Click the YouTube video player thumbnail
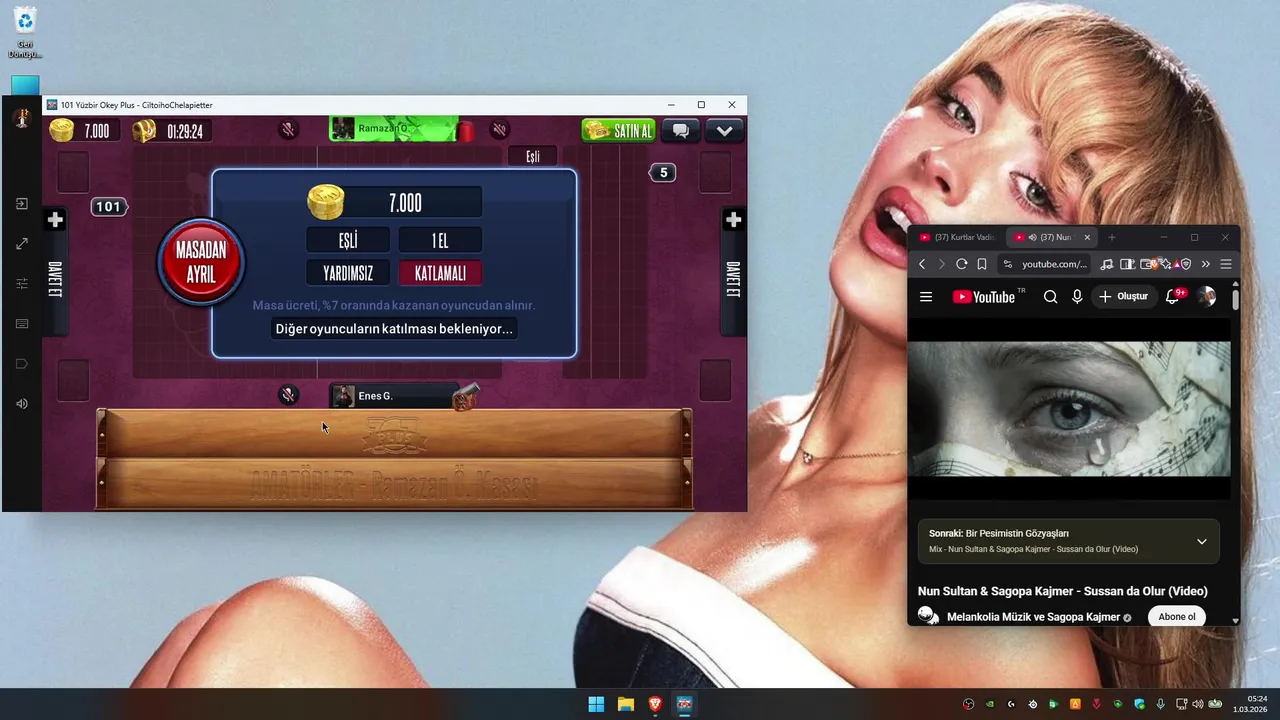This screenshot has width=1280, height=720. coord(1069,409)
